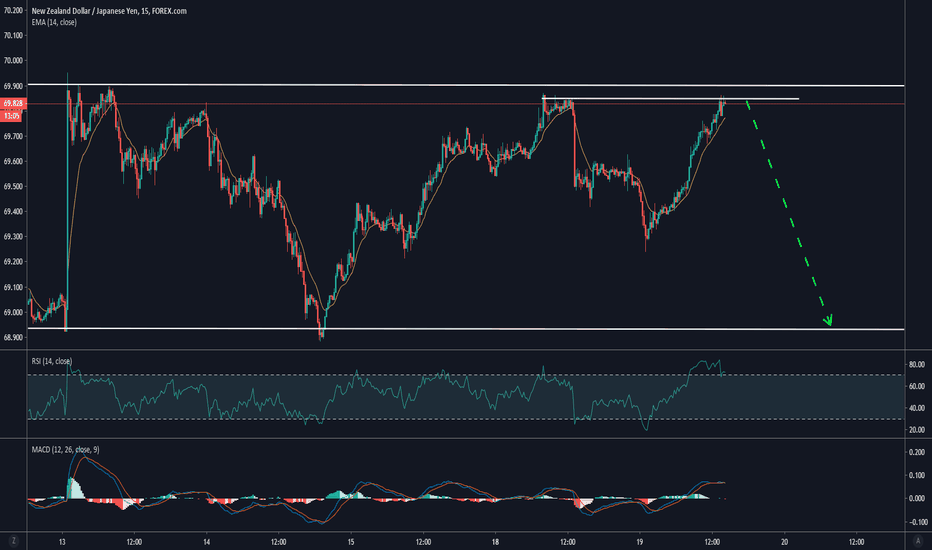Viewport: 932px width, 550px height.
Task: Click the 13:05 bar countdown label
Action: (x=14, y=112)
